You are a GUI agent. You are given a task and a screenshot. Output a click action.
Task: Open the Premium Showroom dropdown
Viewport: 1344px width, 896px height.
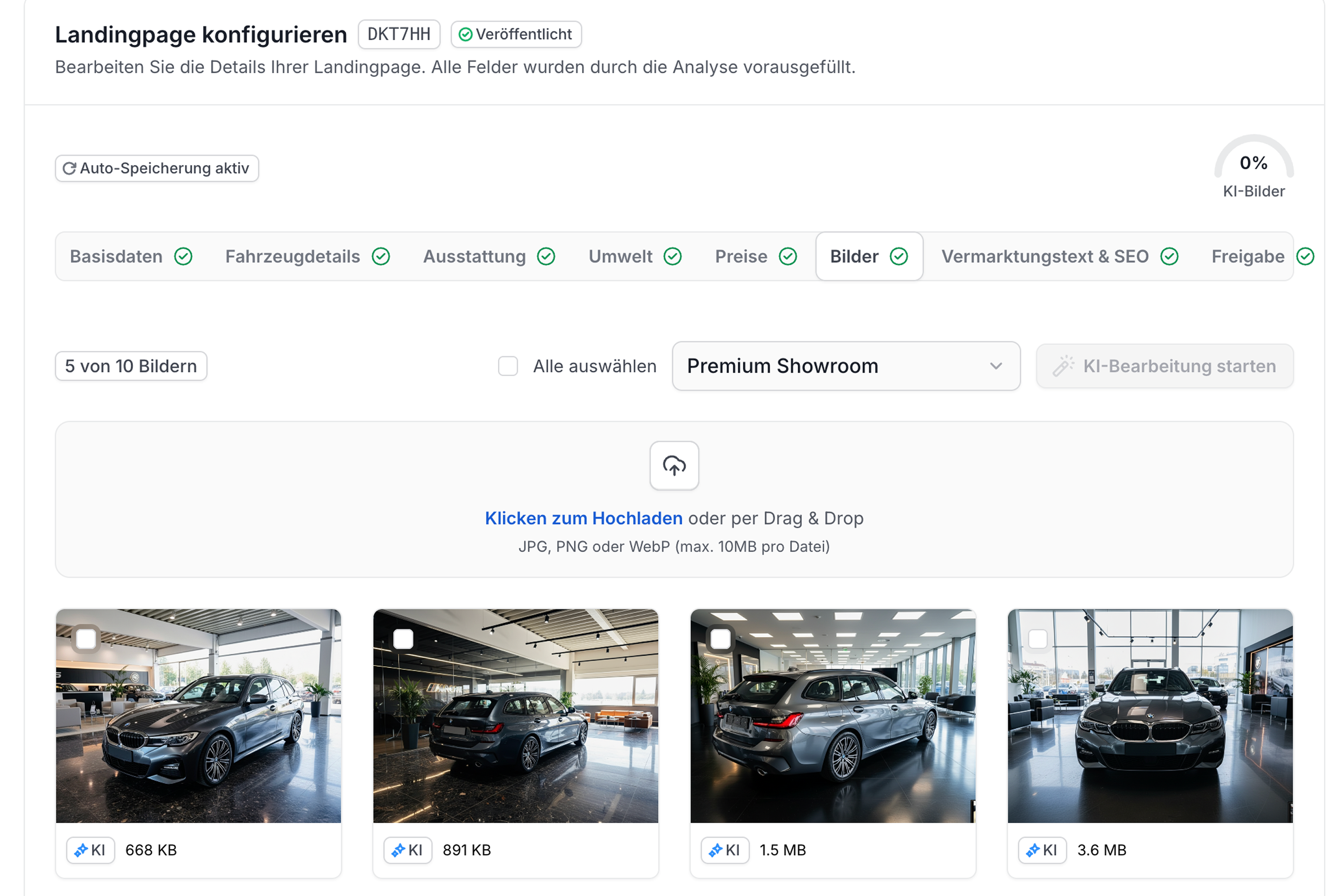pos(846,366)
